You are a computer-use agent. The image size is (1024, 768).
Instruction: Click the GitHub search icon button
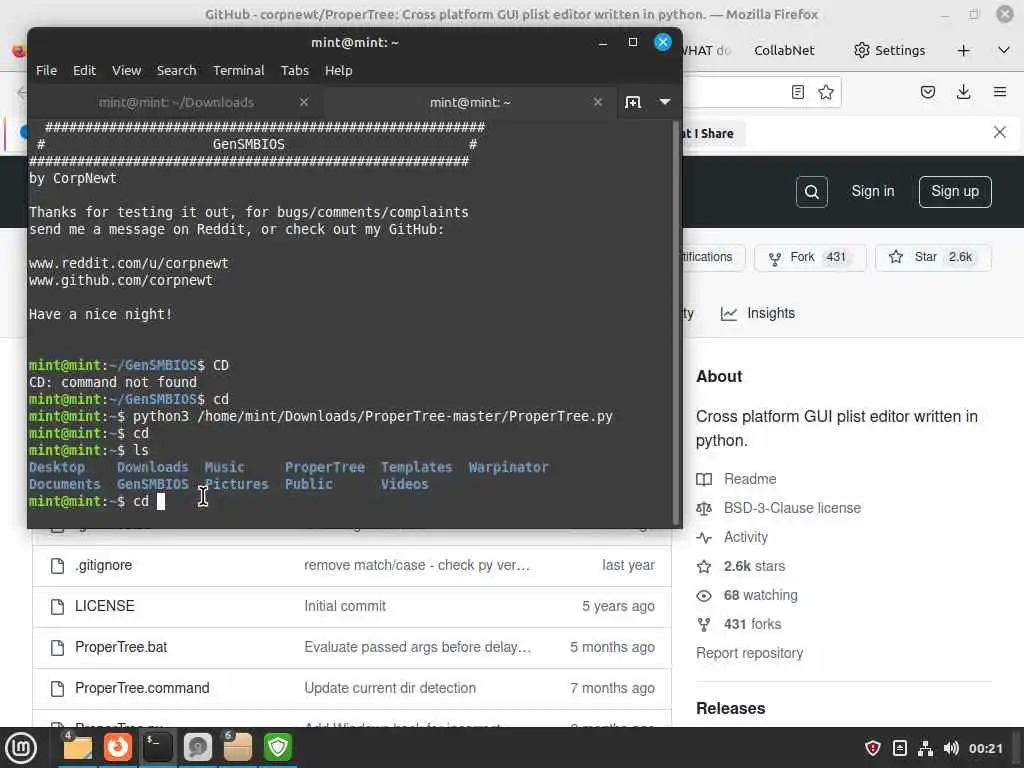coord(811,192)
